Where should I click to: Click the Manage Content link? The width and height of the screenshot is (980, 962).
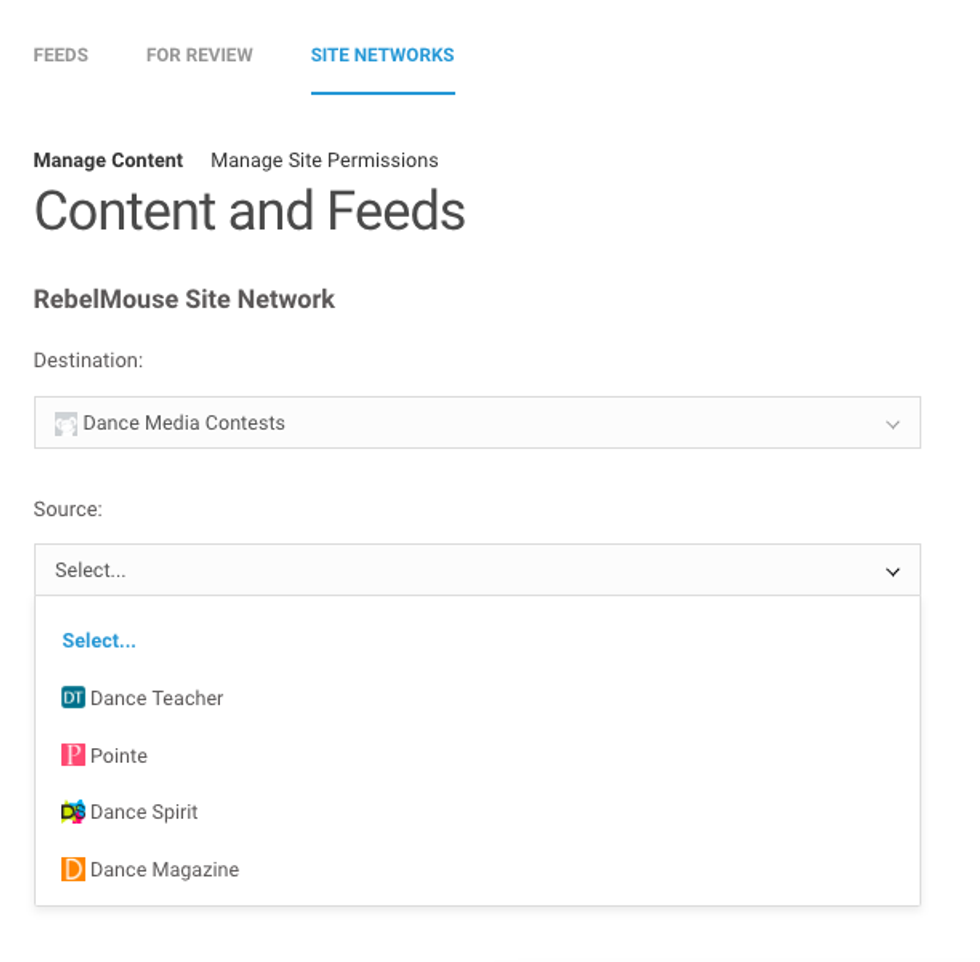pyautogui.click(x=108, y=160)
